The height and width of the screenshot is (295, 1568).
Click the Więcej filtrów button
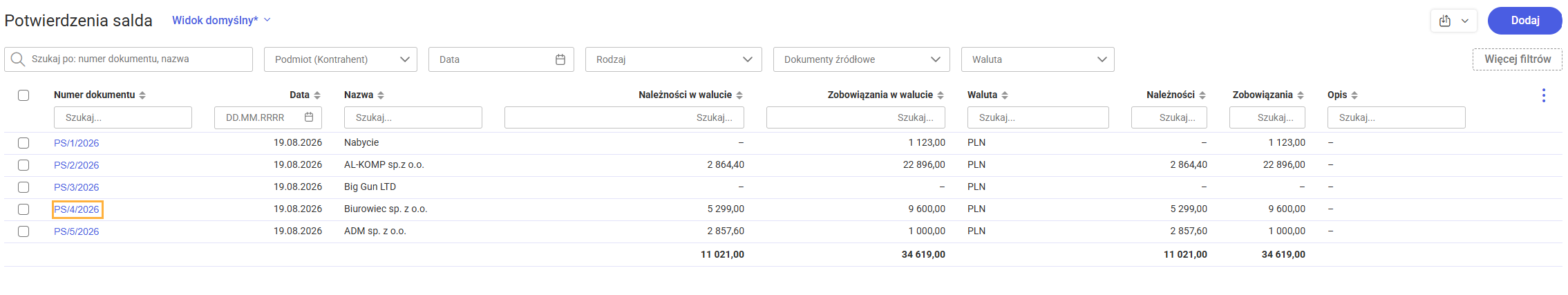(x=1518, y=59)
